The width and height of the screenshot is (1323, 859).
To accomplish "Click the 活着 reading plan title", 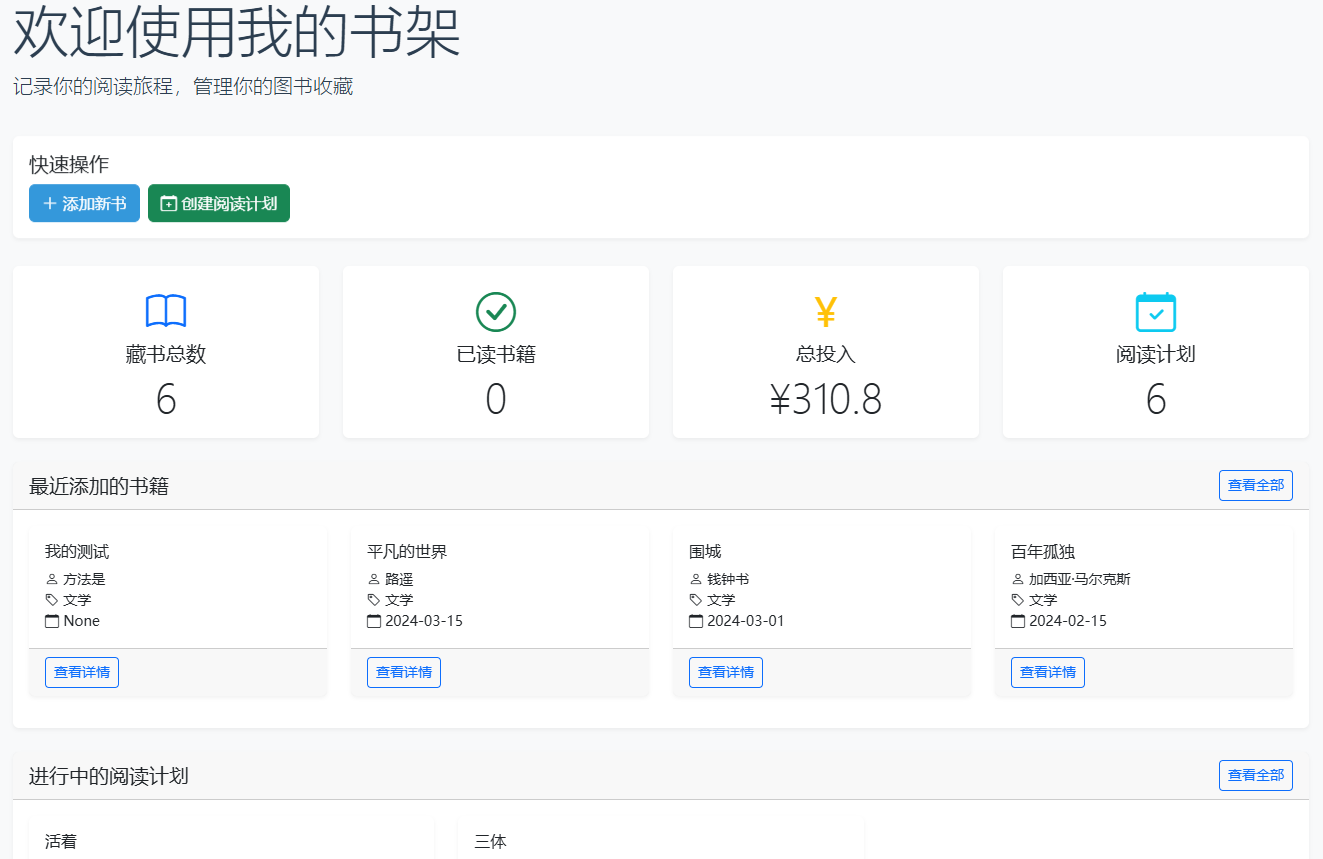I will click(61, 842).
